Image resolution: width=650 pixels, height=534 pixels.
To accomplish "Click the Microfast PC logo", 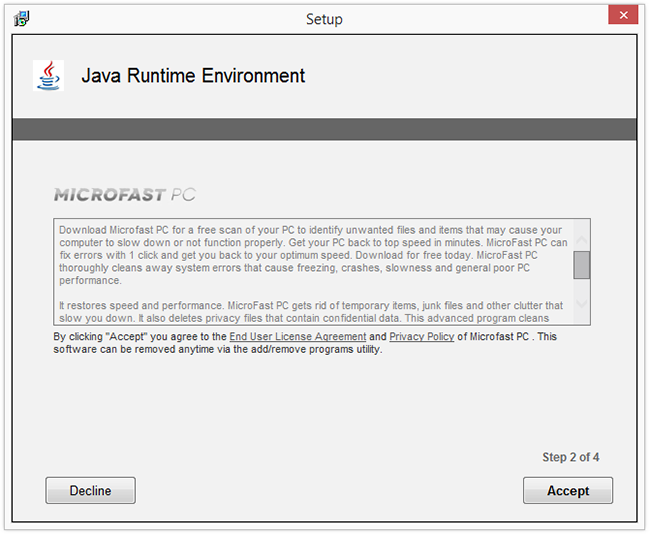I will [125, 194].
